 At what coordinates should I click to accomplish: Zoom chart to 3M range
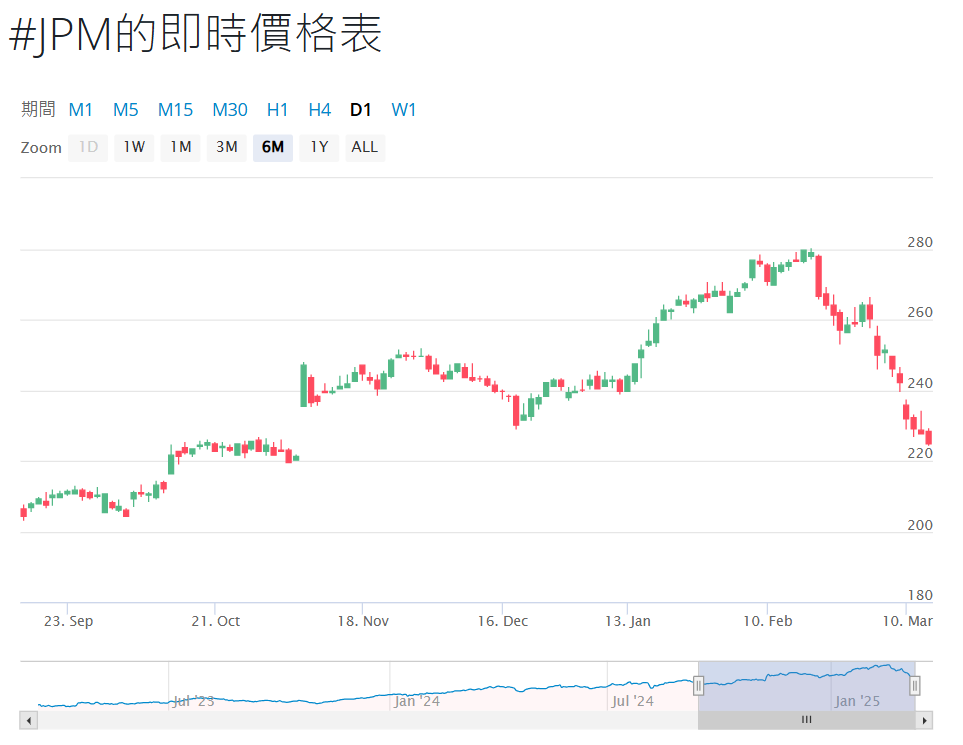[x=227, y=148]
